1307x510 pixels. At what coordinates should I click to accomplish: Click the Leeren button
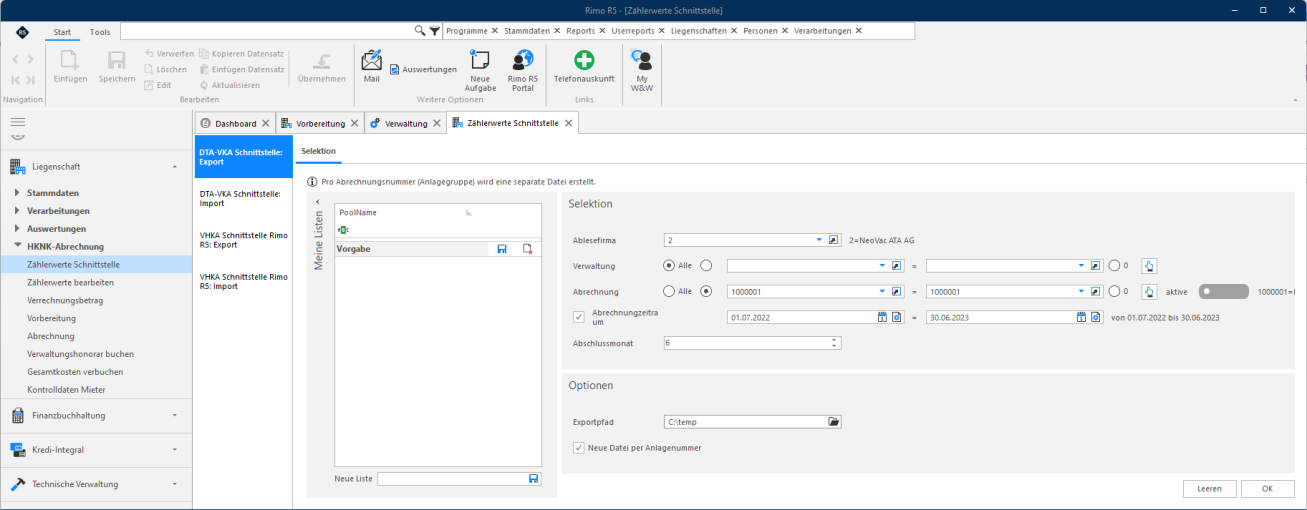click(x=1209, y=489)
